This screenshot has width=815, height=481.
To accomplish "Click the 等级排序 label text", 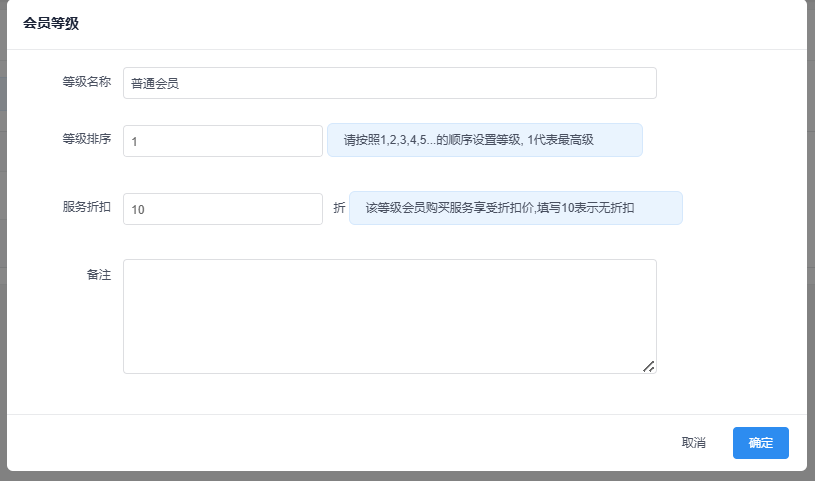I will pos(86,140).
